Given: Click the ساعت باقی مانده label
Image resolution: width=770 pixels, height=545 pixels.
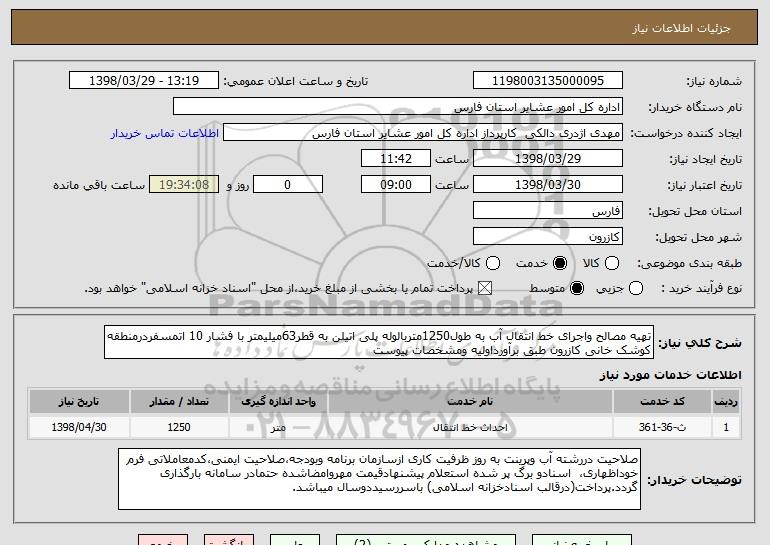Looking at the screenshot, I should point(99,185).
